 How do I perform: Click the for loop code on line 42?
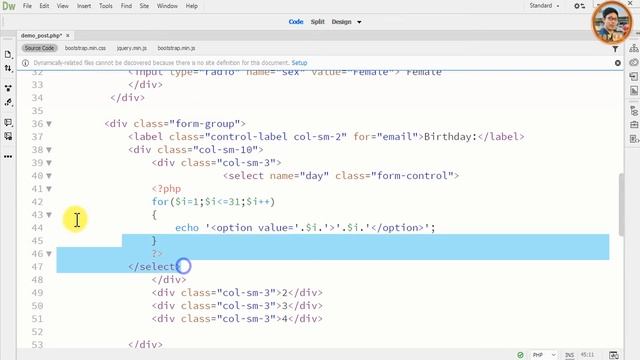pyautogui.click(x=213, y=202)
